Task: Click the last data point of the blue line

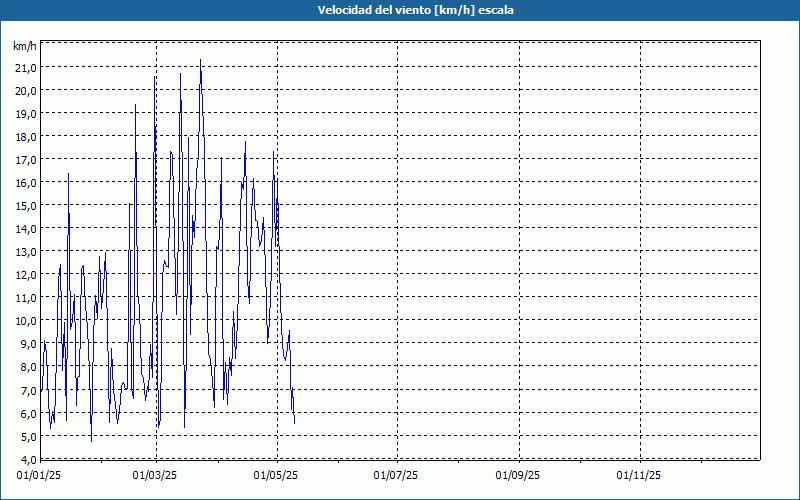Action: click(x=294, y=423)
